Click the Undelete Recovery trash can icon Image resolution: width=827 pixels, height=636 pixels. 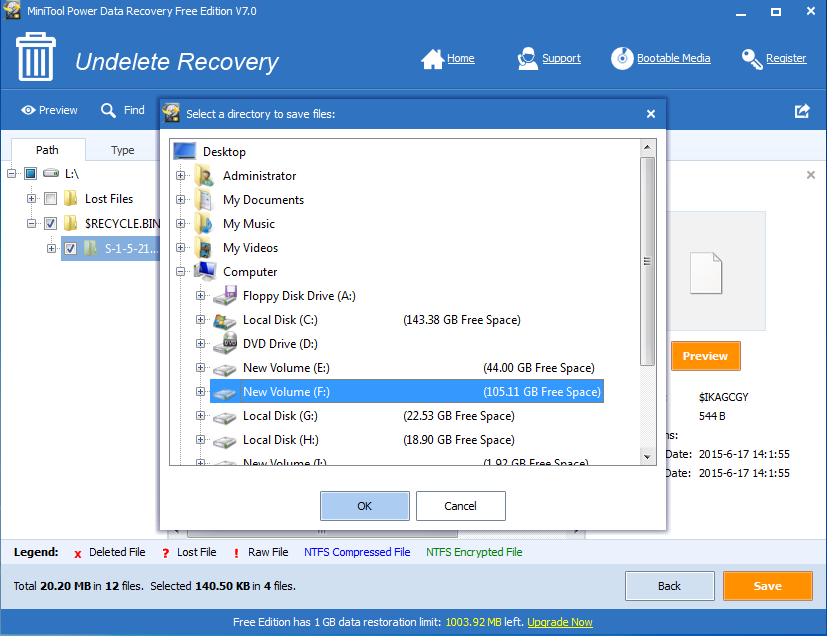click(36, 57)
